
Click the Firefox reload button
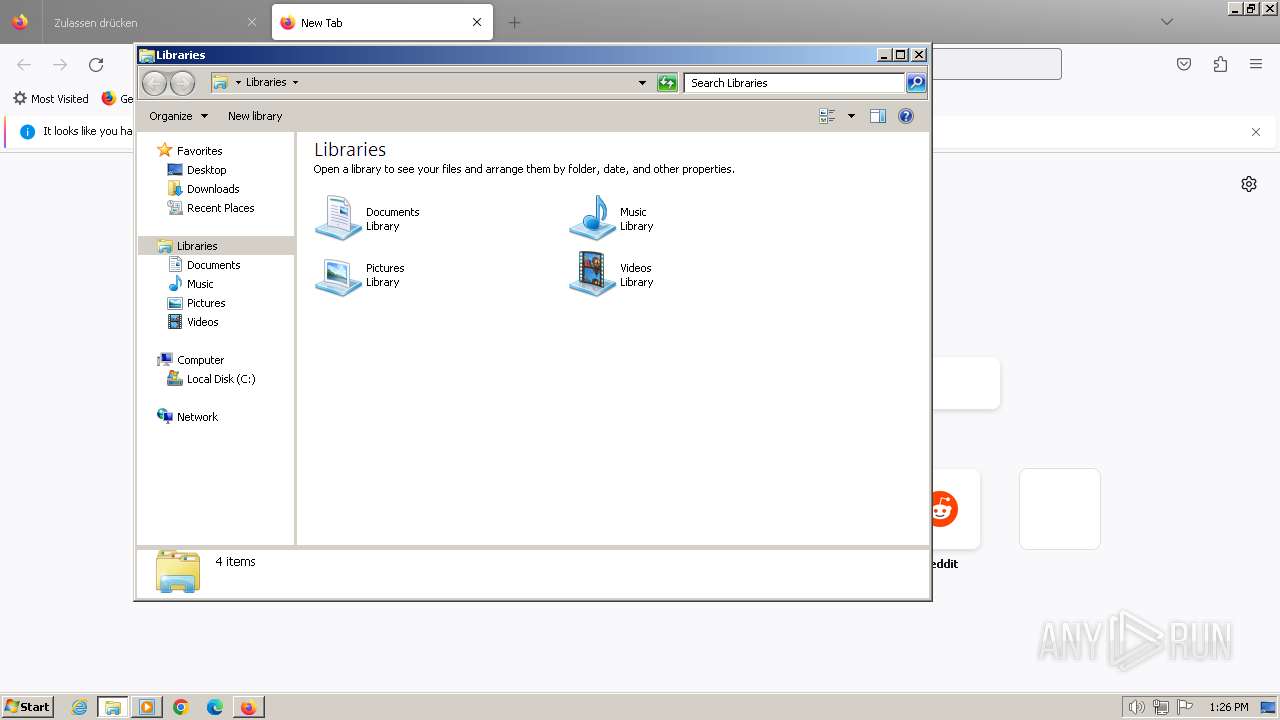click(x=96, y=64)
